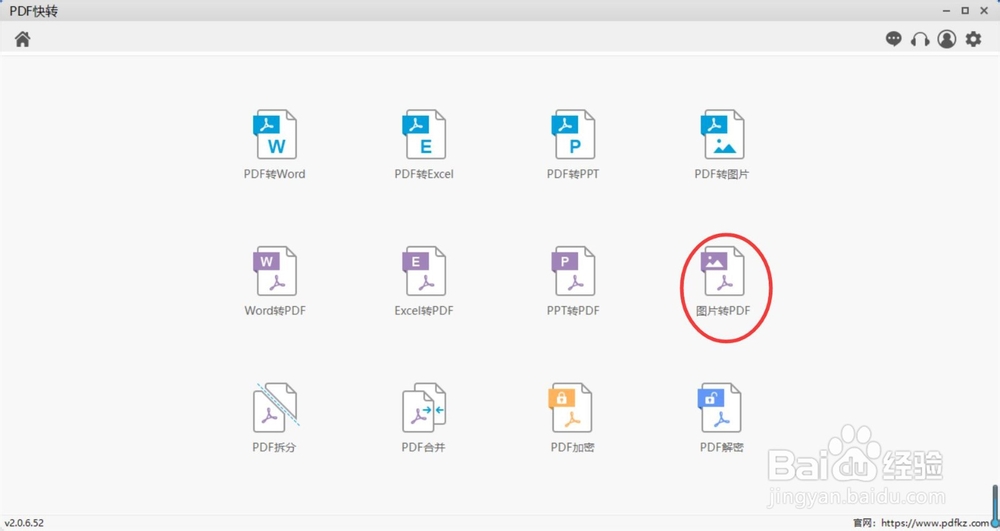
Task: Open the Excel转PDF converter
Action: coord(424,281)
